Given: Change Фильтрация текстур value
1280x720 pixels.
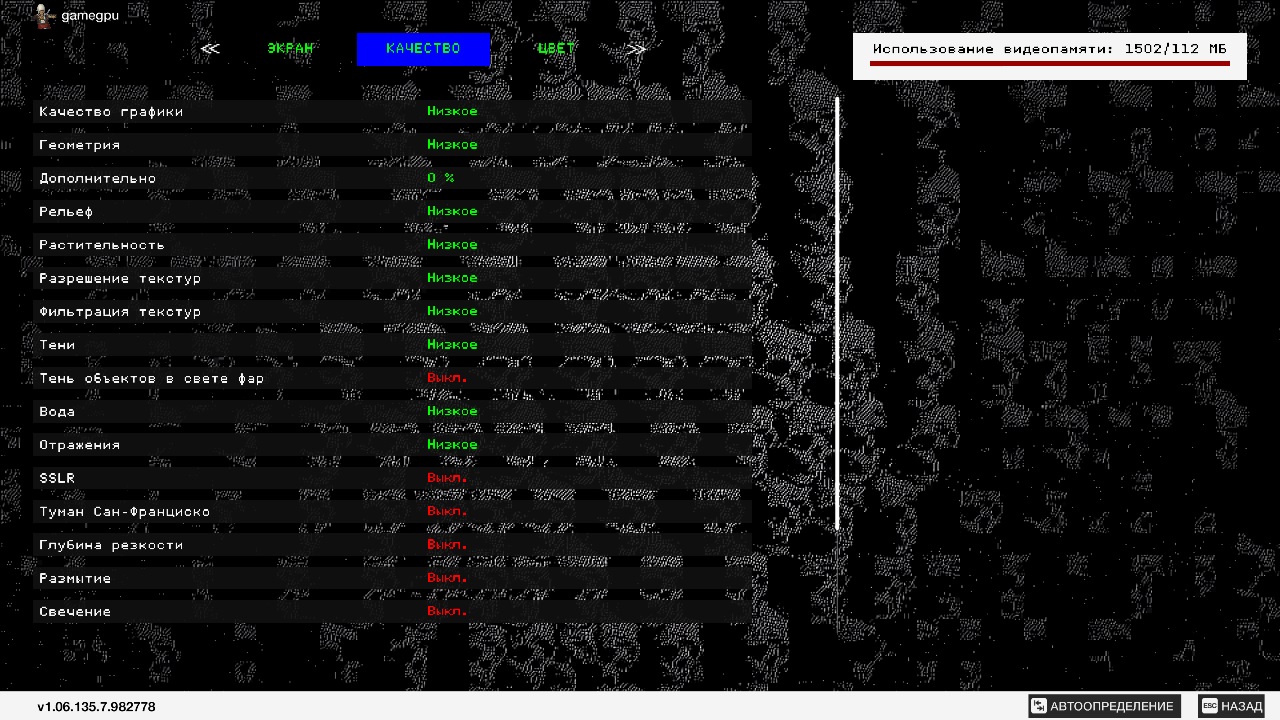Looking at the screenshot, I should (452, 311).
